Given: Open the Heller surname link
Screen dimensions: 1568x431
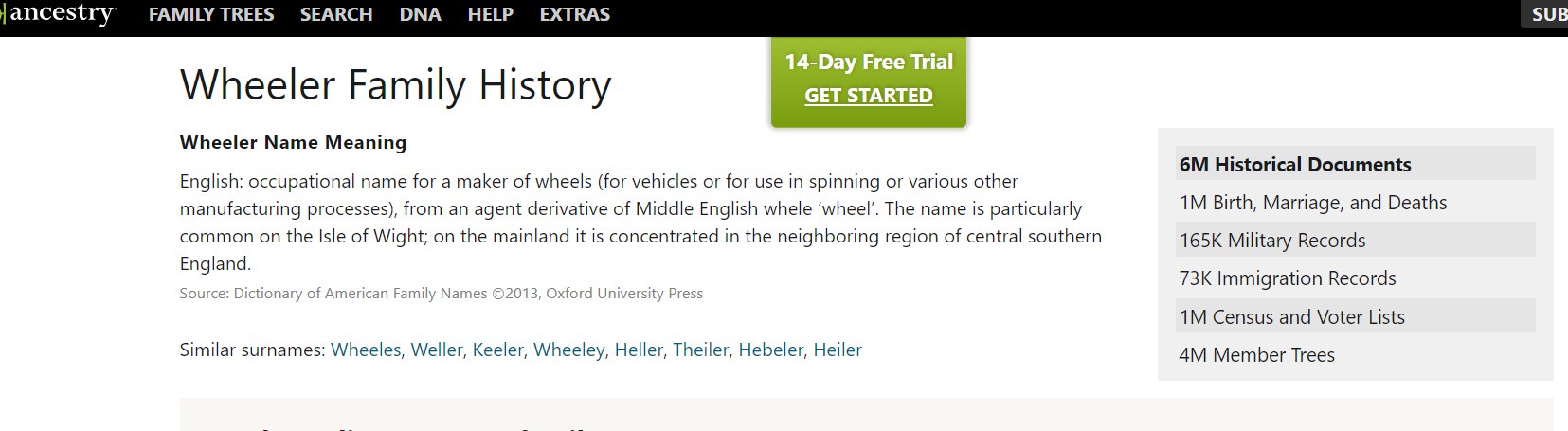Looking at the screenshot, I should coord(640,350).
